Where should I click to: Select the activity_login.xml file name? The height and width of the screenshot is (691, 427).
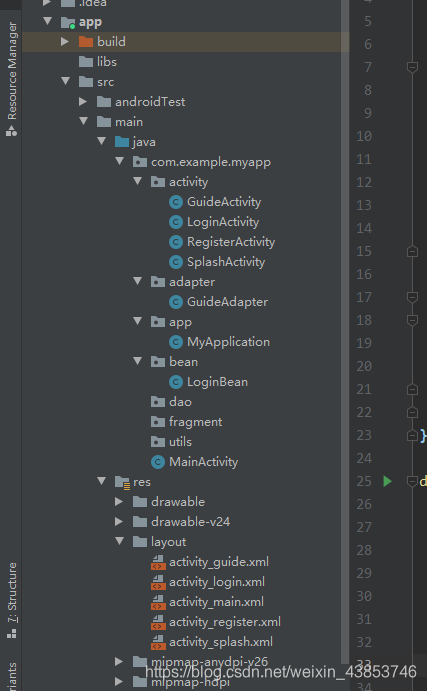[217, 582]
